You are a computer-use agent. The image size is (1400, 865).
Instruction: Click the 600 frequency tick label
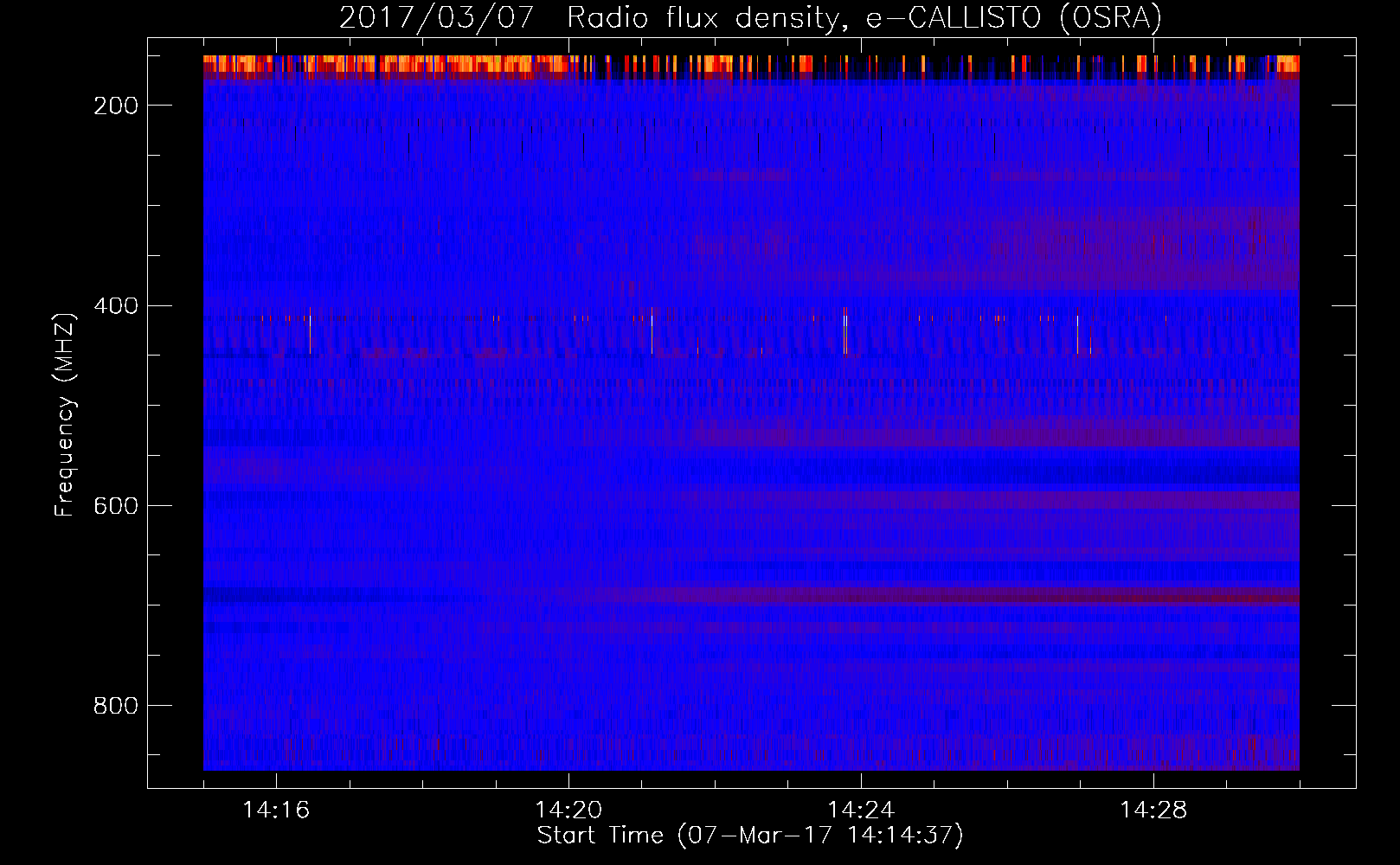coord(116,506)
